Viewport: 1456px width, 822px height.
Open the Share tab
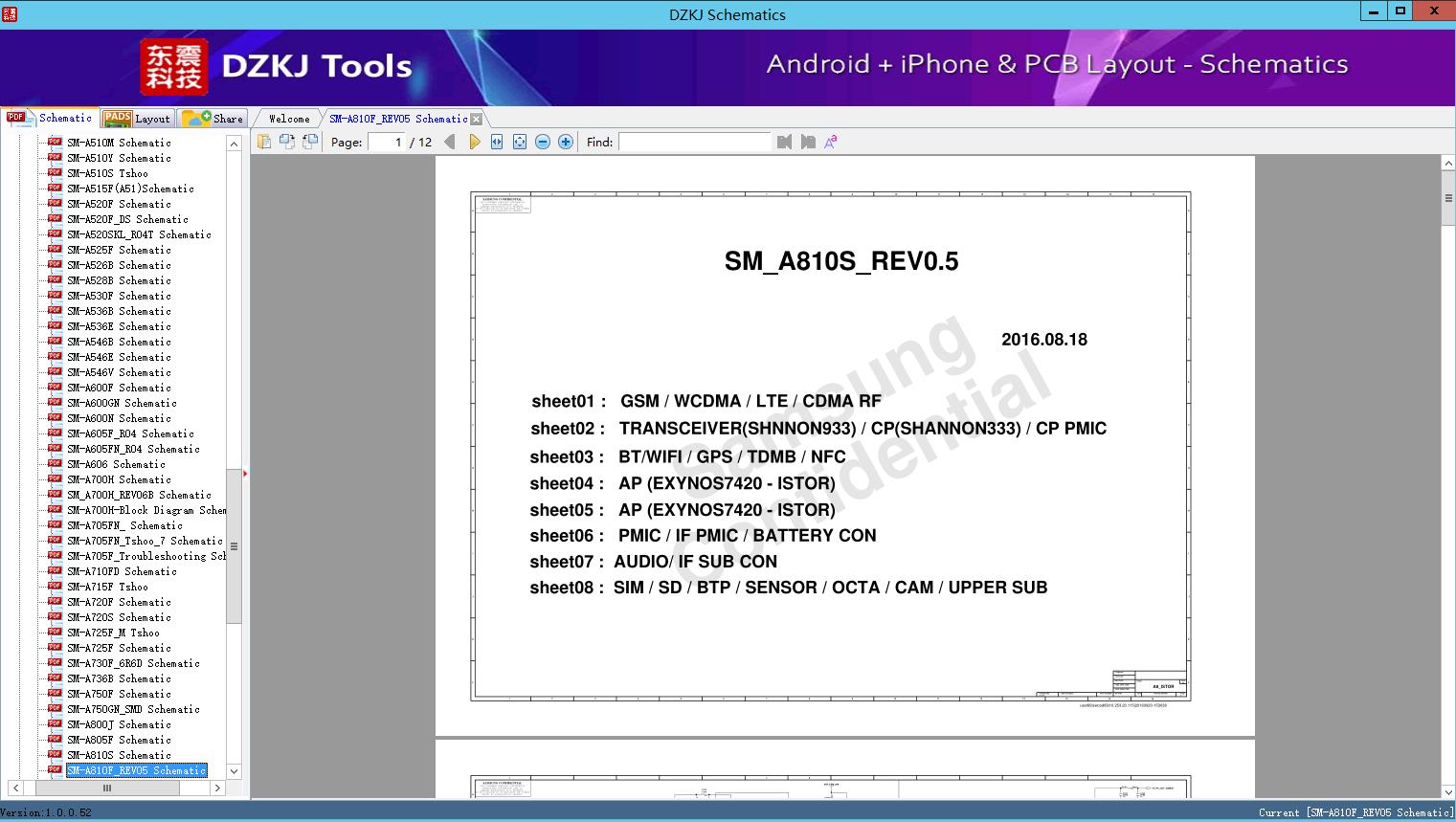(213, 119)
